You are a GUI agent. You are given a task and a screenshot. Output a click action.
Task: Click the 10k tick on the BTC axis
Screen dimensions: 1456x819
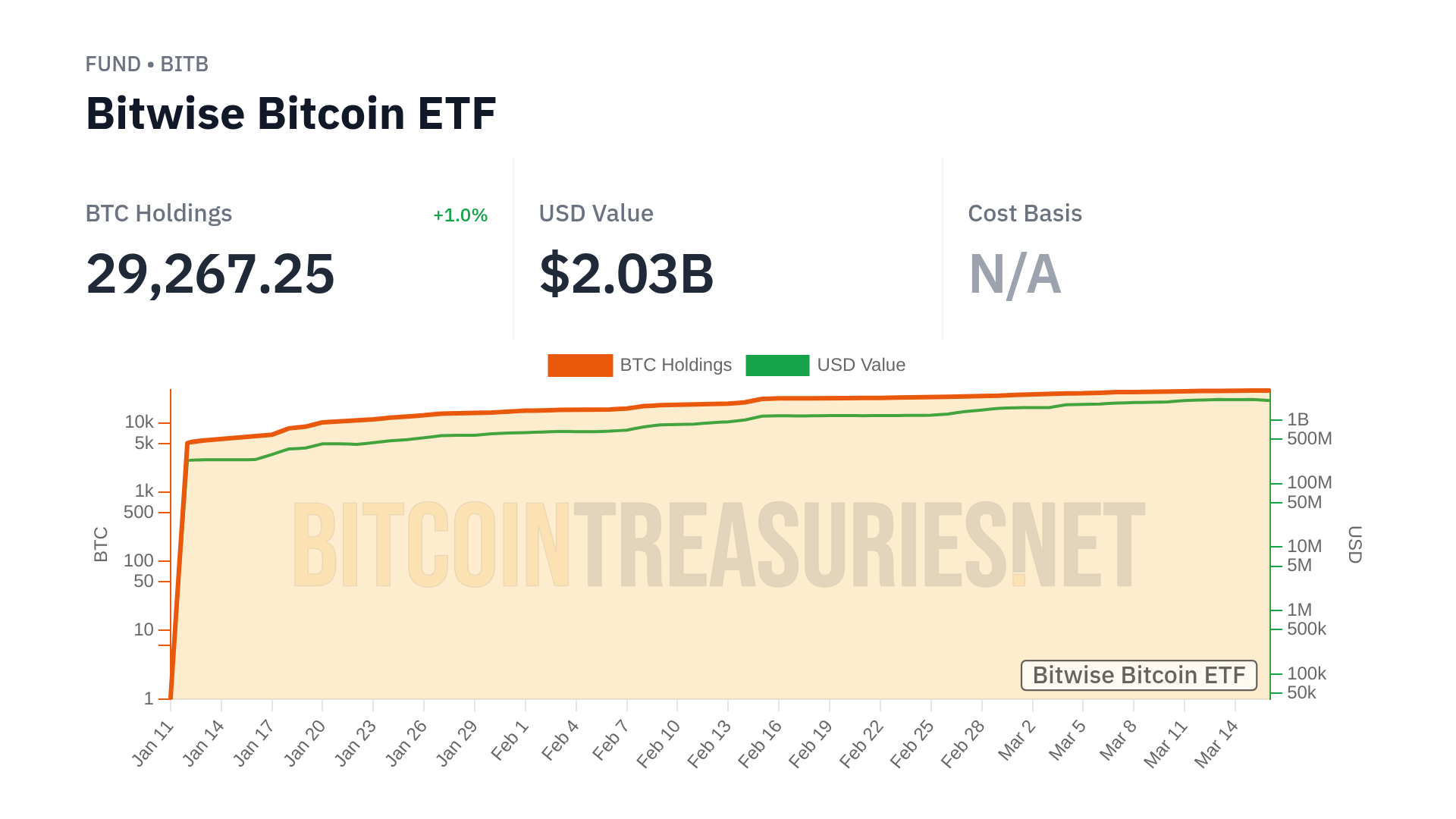tap(139, 422)
